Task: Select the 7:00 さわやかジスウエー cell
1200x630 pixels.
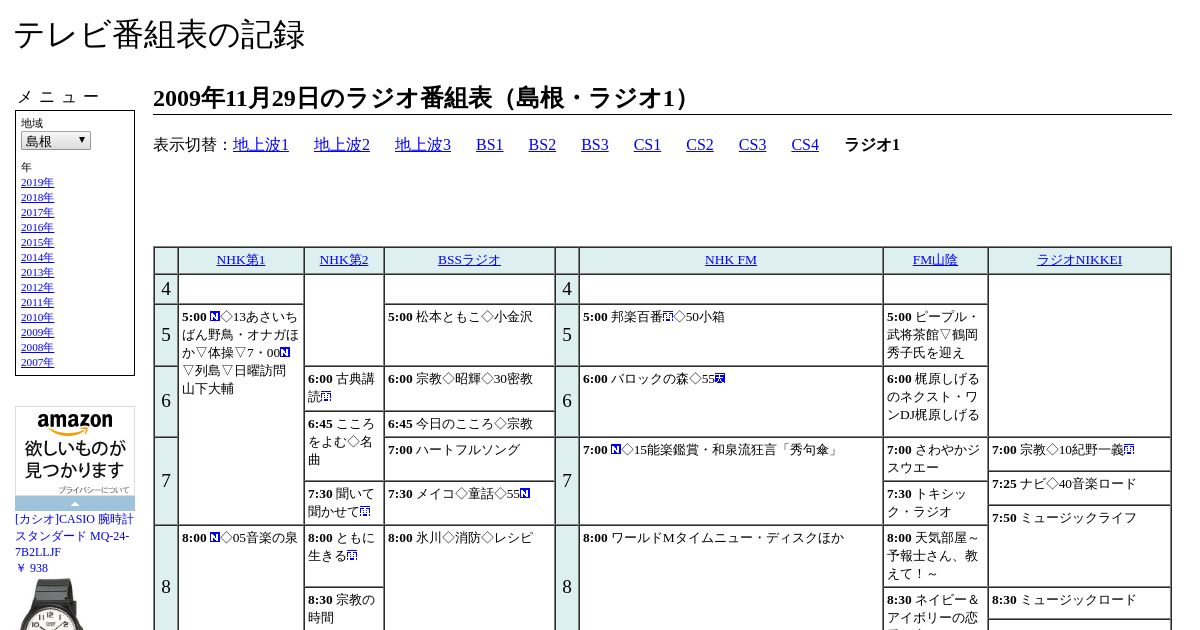Action: pyautogui.click(x=935, y=459)
